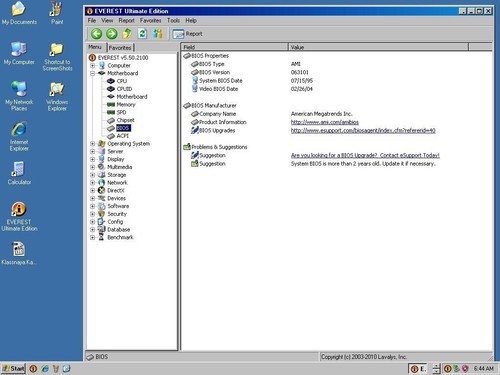Click the Up level toolbar icon
The image size is (500, 375).
127,34
